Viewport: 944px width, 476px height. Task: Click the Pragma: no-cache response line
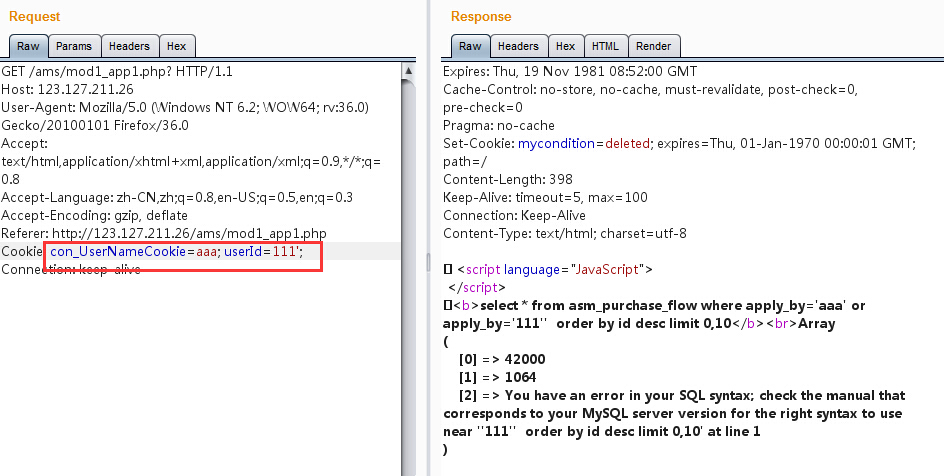pos(499,126)
